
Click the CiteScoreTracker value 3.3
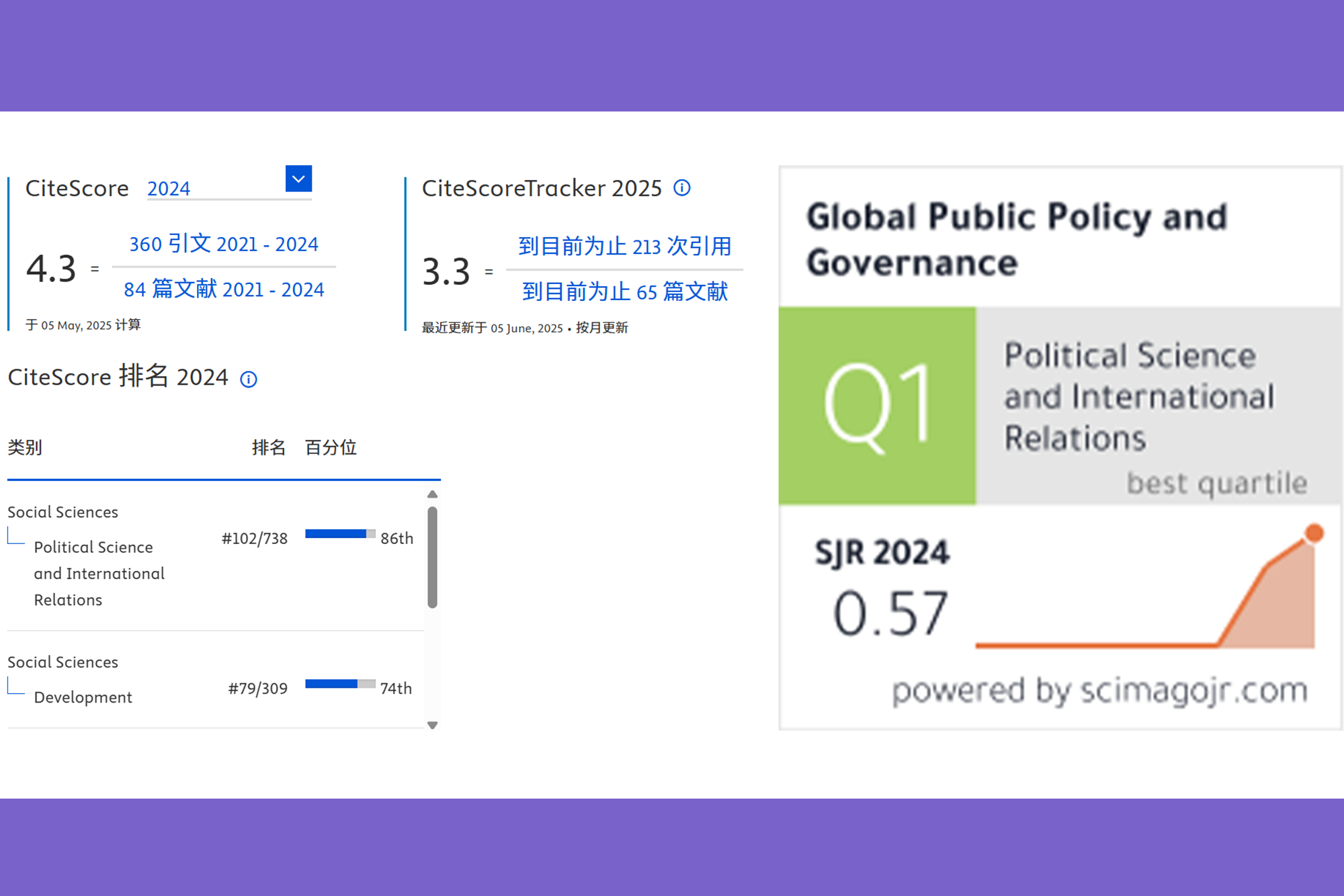point(446,271)
